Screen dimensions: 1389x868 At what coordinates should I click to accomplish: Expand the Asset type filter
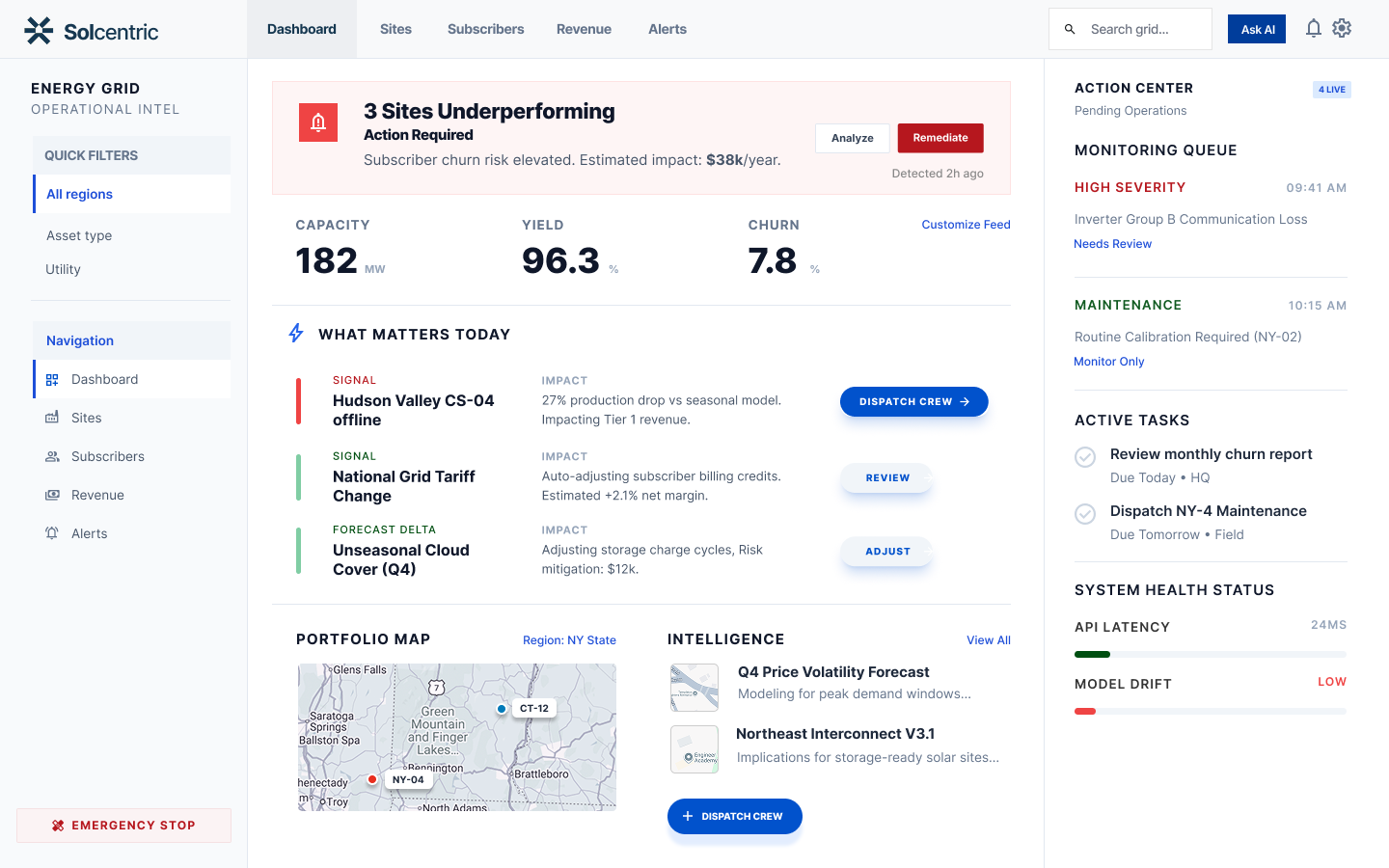coord(79,235)
